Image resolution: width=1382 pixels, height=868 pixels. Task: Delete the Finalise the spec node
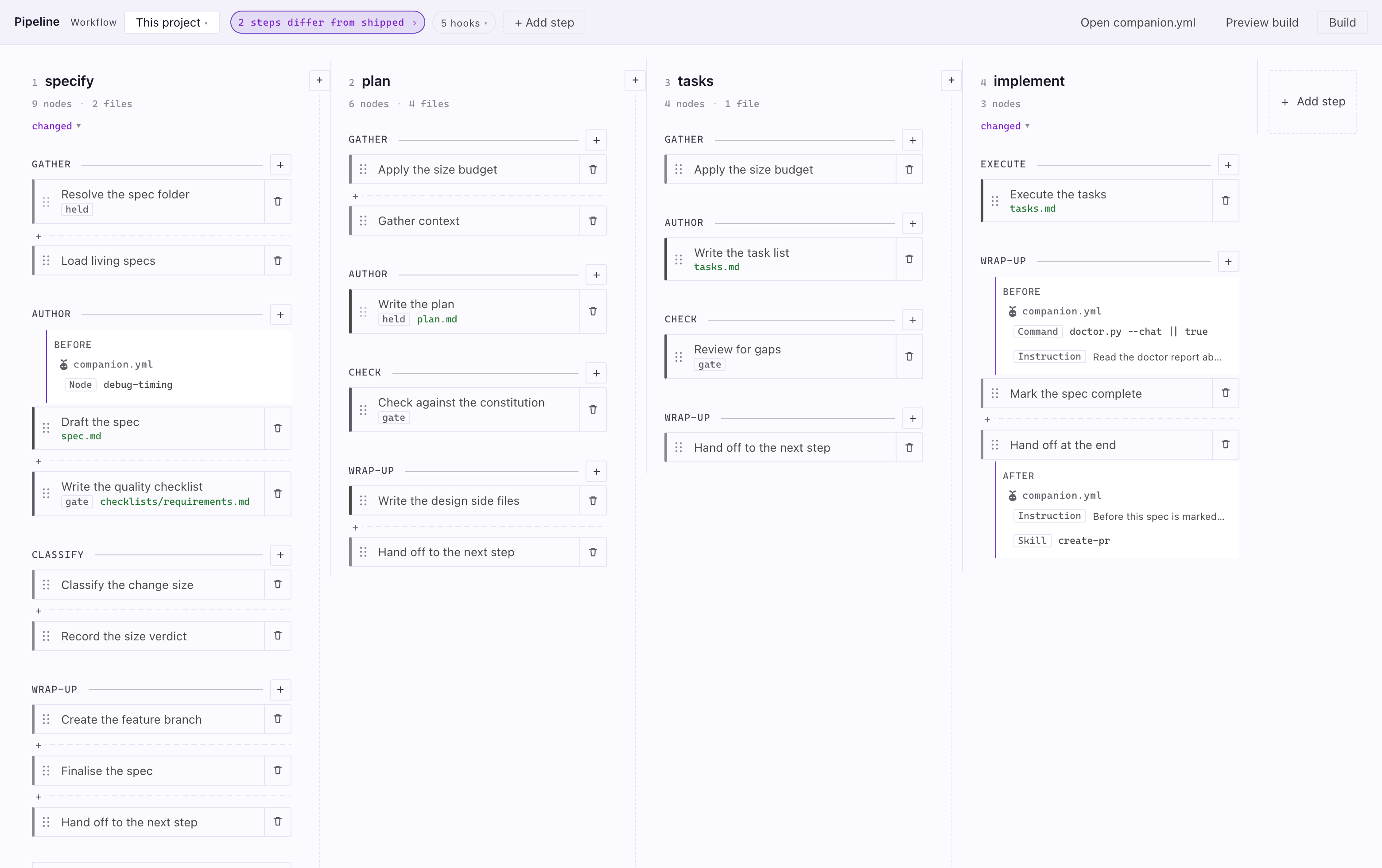(x=278, y=771)
